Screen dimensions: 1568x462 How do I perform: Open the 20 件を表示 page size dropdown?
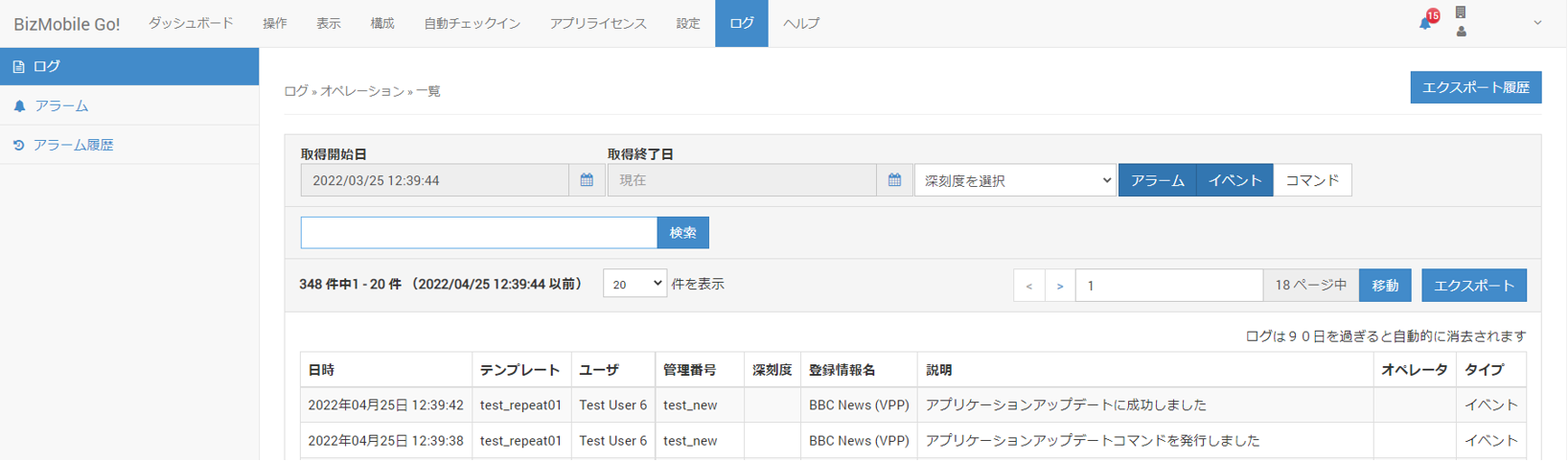point(634,284)
